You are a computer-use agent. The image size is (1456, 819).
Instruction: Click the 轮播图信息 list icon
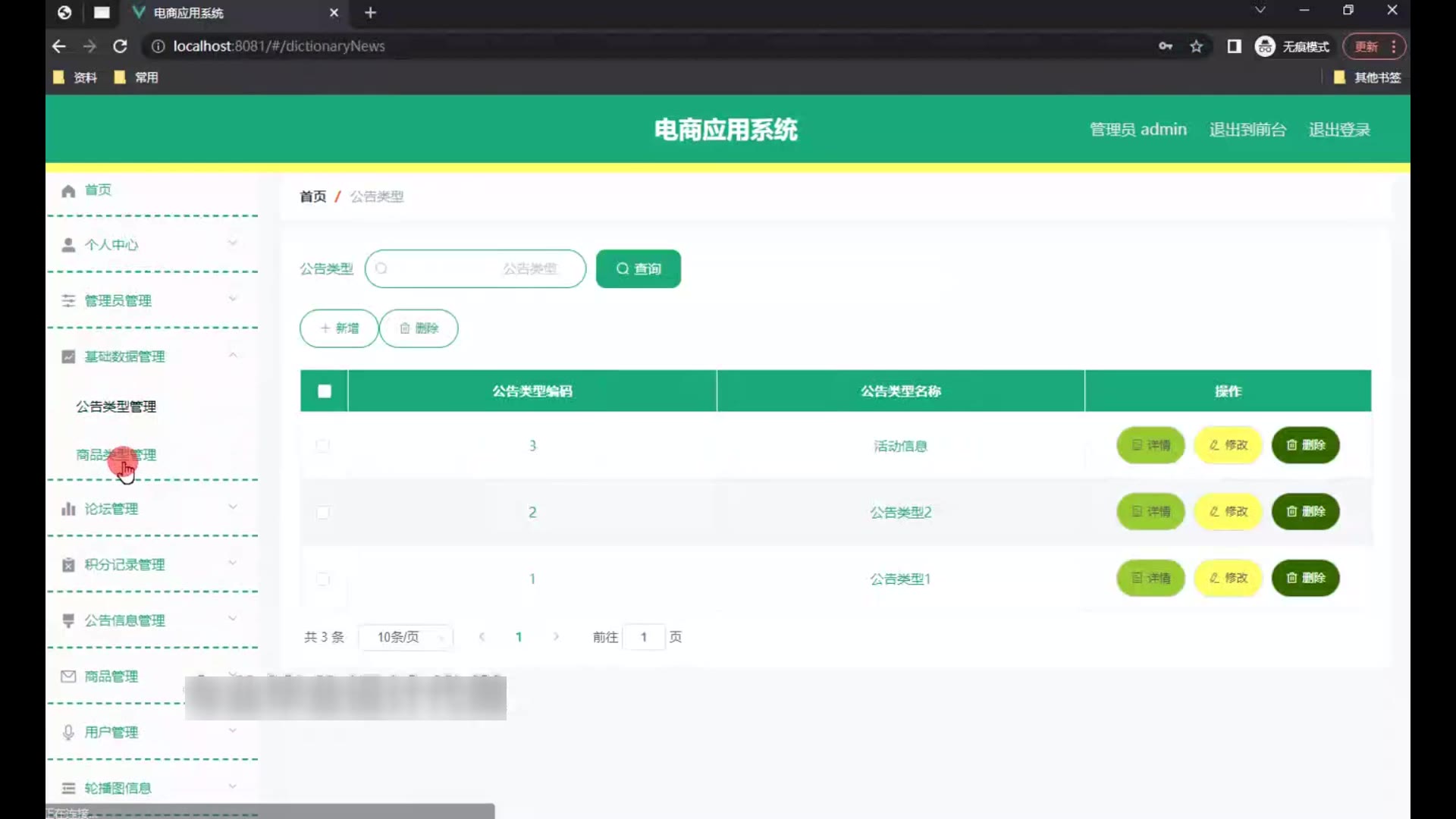pos(68,788)
